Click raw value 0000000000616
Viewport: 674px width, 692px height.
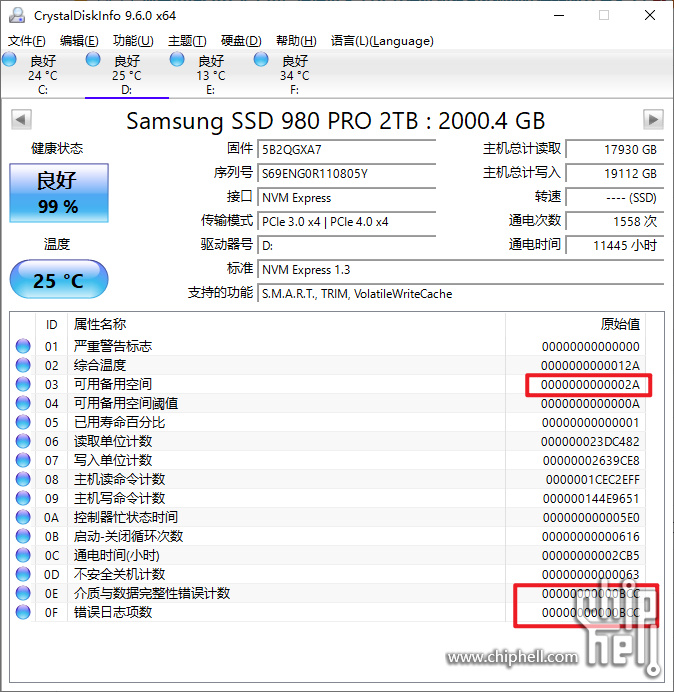tap(591, 536)
